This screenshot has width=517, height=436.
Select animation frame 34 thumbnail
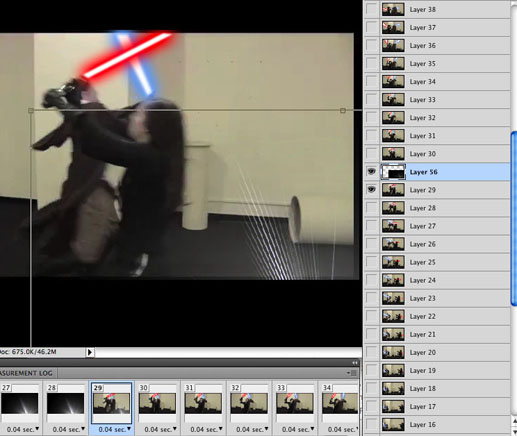click(x=340, y=403)
